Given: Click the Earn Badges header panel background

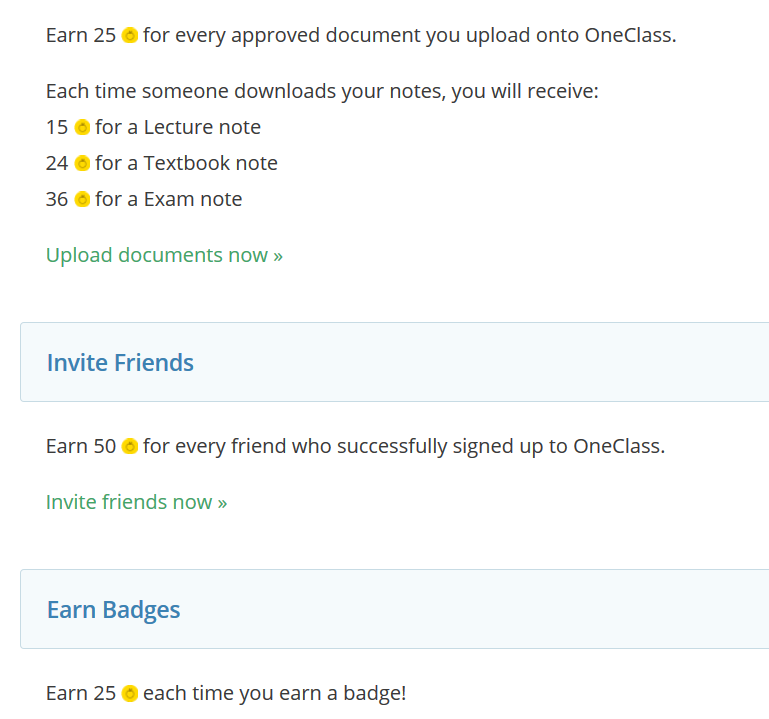Looking at the screenshot, I should (394, 609).
